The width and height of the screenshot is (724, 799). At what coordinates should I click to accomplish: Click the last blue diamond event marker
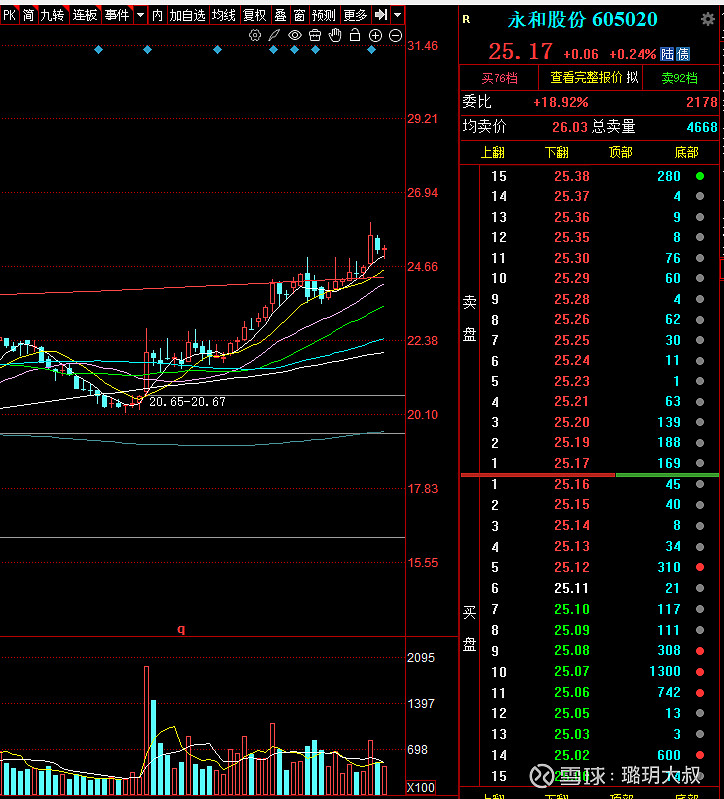(x=371, y=49)
